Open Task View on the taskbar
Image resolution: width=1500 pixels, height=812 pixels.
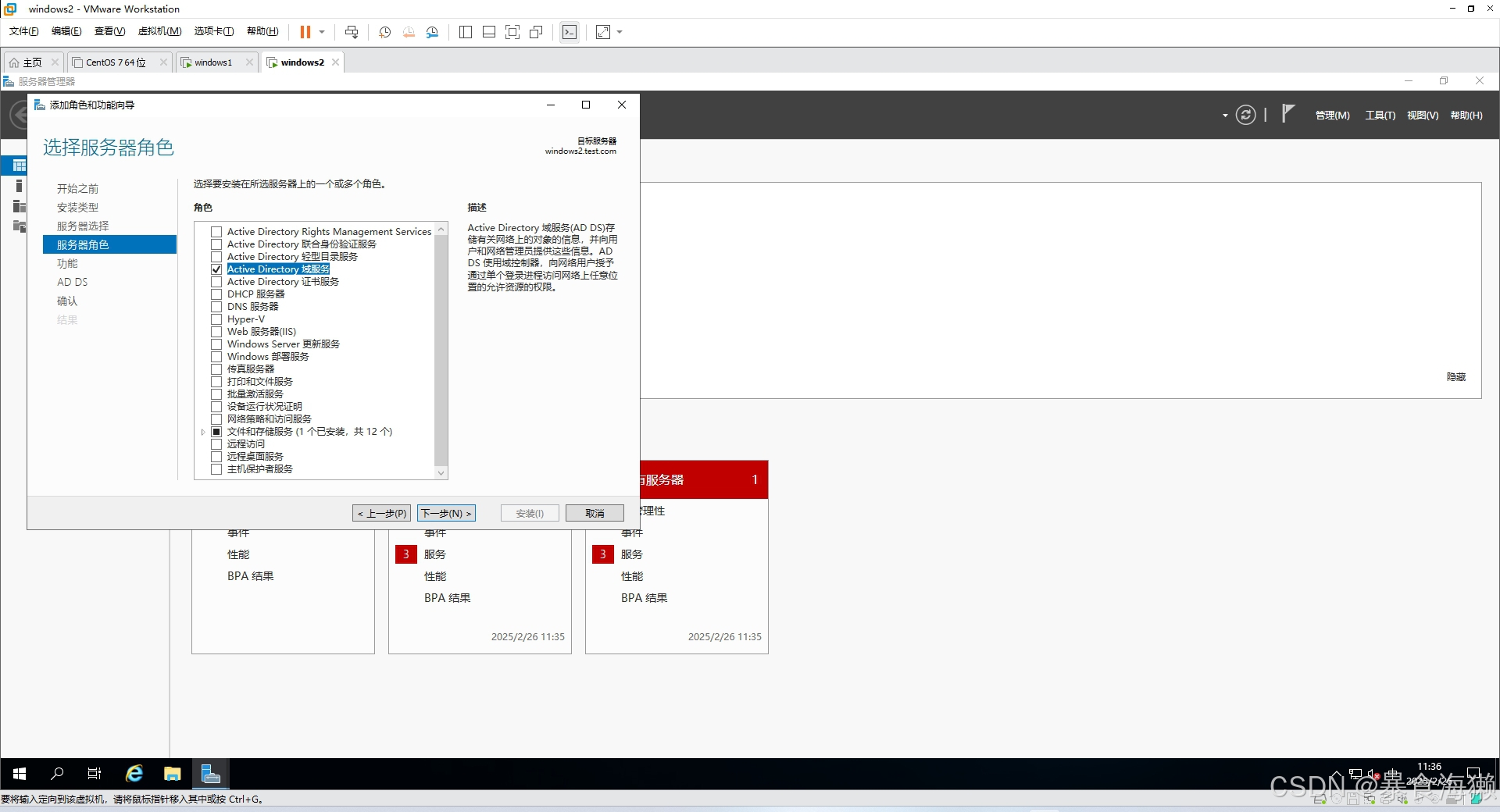[x=95, y=774]
